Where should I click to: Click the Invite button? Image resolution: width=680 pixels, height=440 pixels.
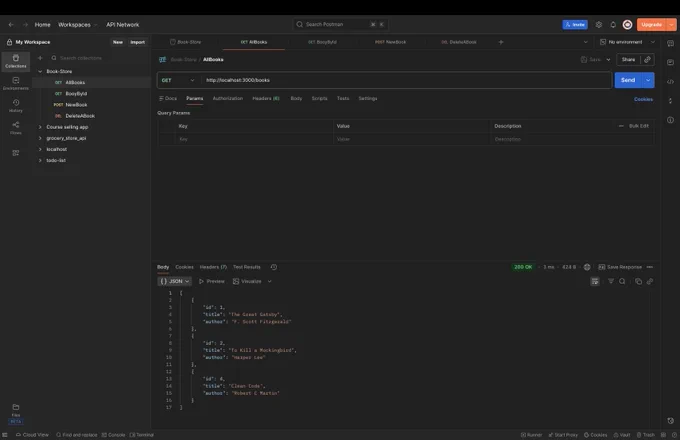[x=575, y=25]
